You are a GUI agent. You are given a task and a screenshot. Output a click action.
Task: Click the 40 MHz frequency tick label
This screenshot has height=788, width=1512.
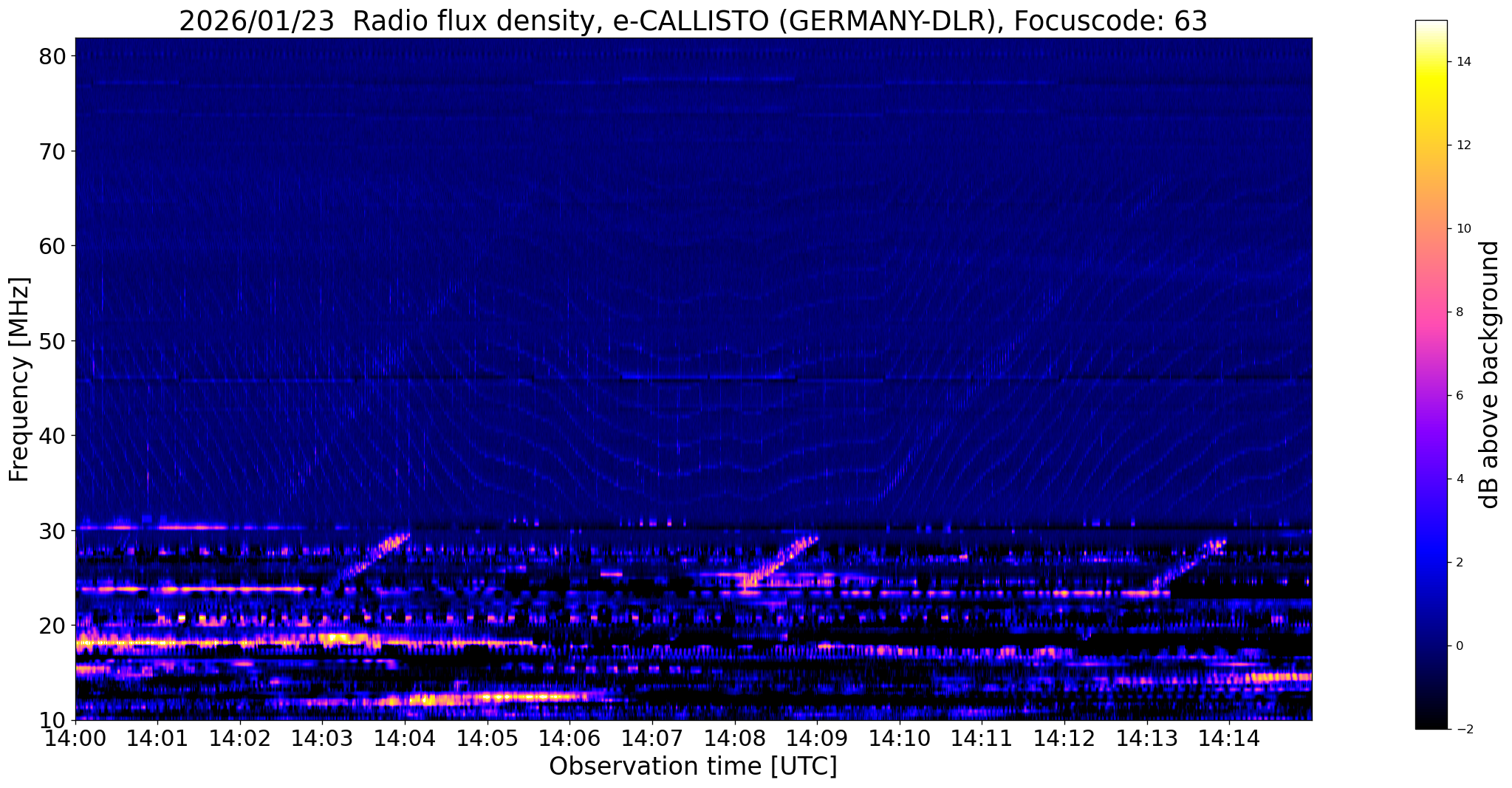[53, 436]
